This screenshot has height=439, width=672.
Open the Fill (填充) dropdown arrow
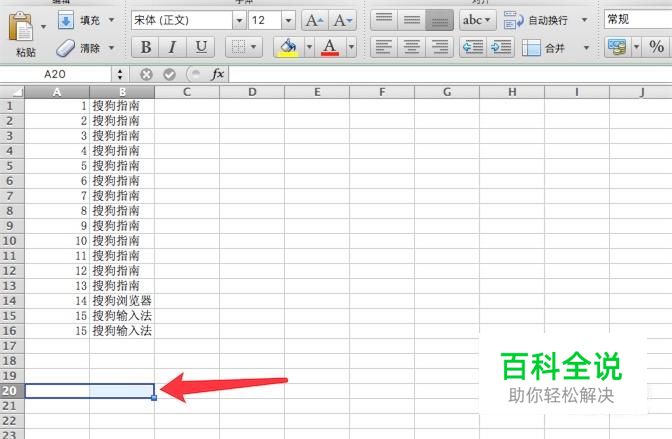(x=111, y=20)
